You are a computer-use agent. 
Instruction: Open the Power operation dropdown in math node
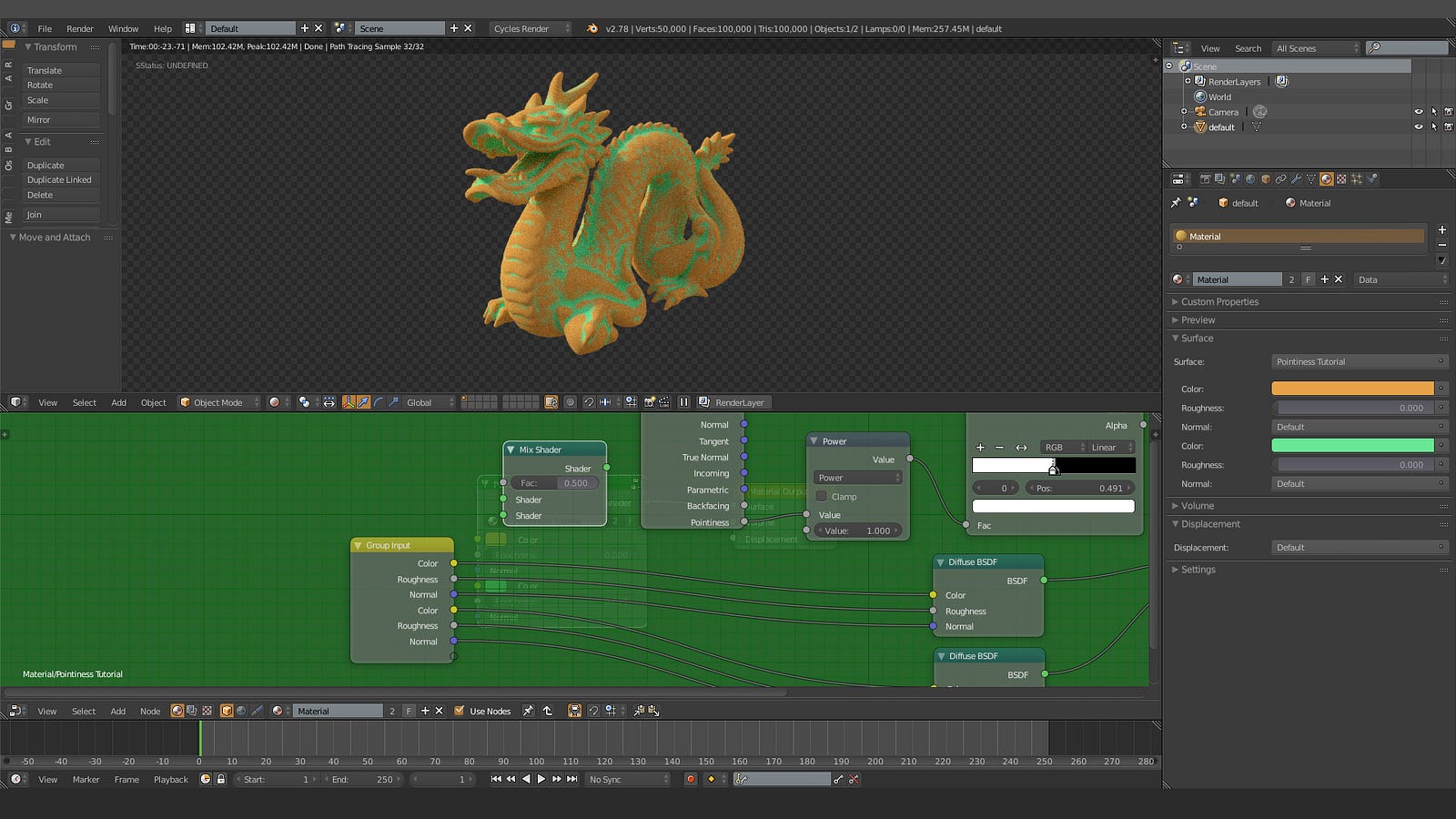[x=857, y=478]
